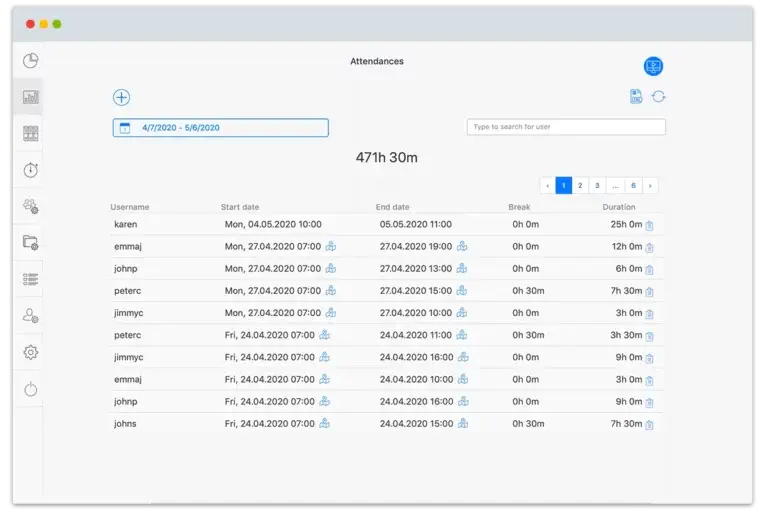The height and width of the screenshot is (512, 768).
Task: Delete johnp's 6h 0m attendance entry
Action: point(649,269)
